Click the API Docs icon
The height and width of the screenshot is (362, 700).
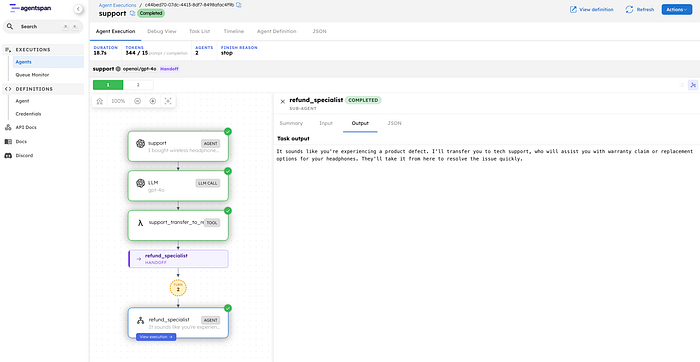click(8, 128)
